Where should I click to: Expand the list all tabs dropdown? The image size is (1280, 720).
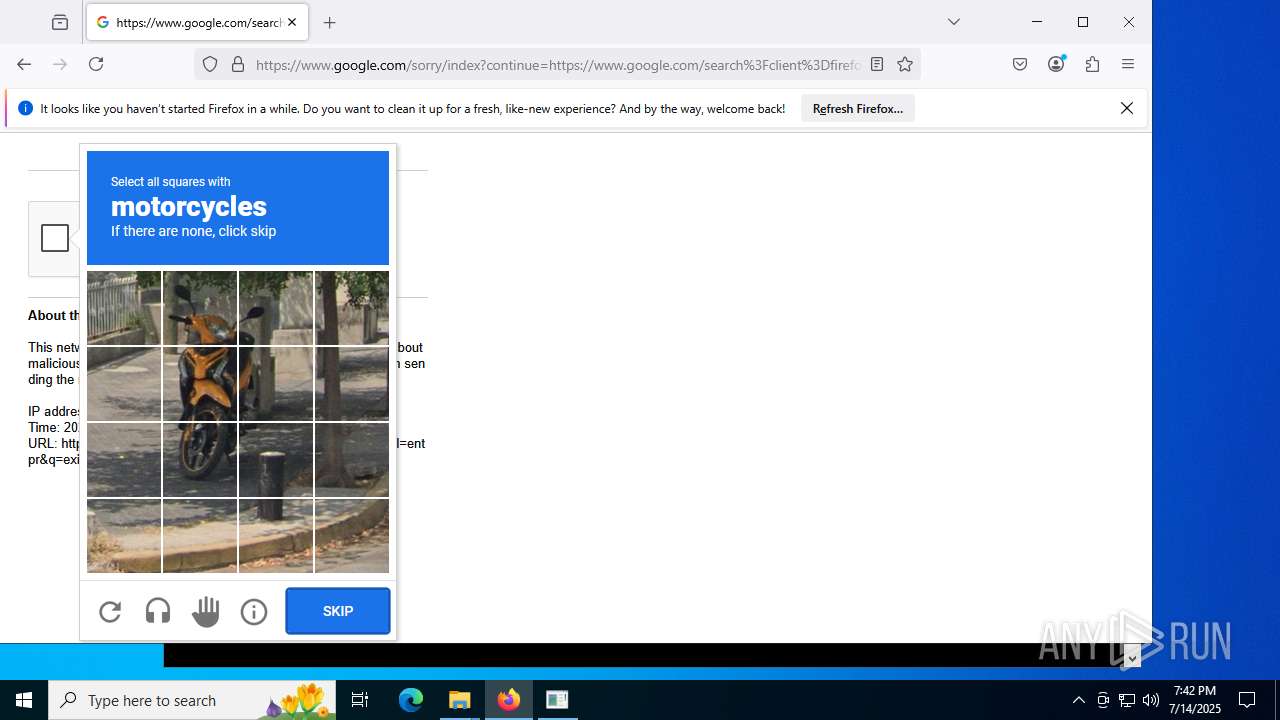click(x=954, y=22)
